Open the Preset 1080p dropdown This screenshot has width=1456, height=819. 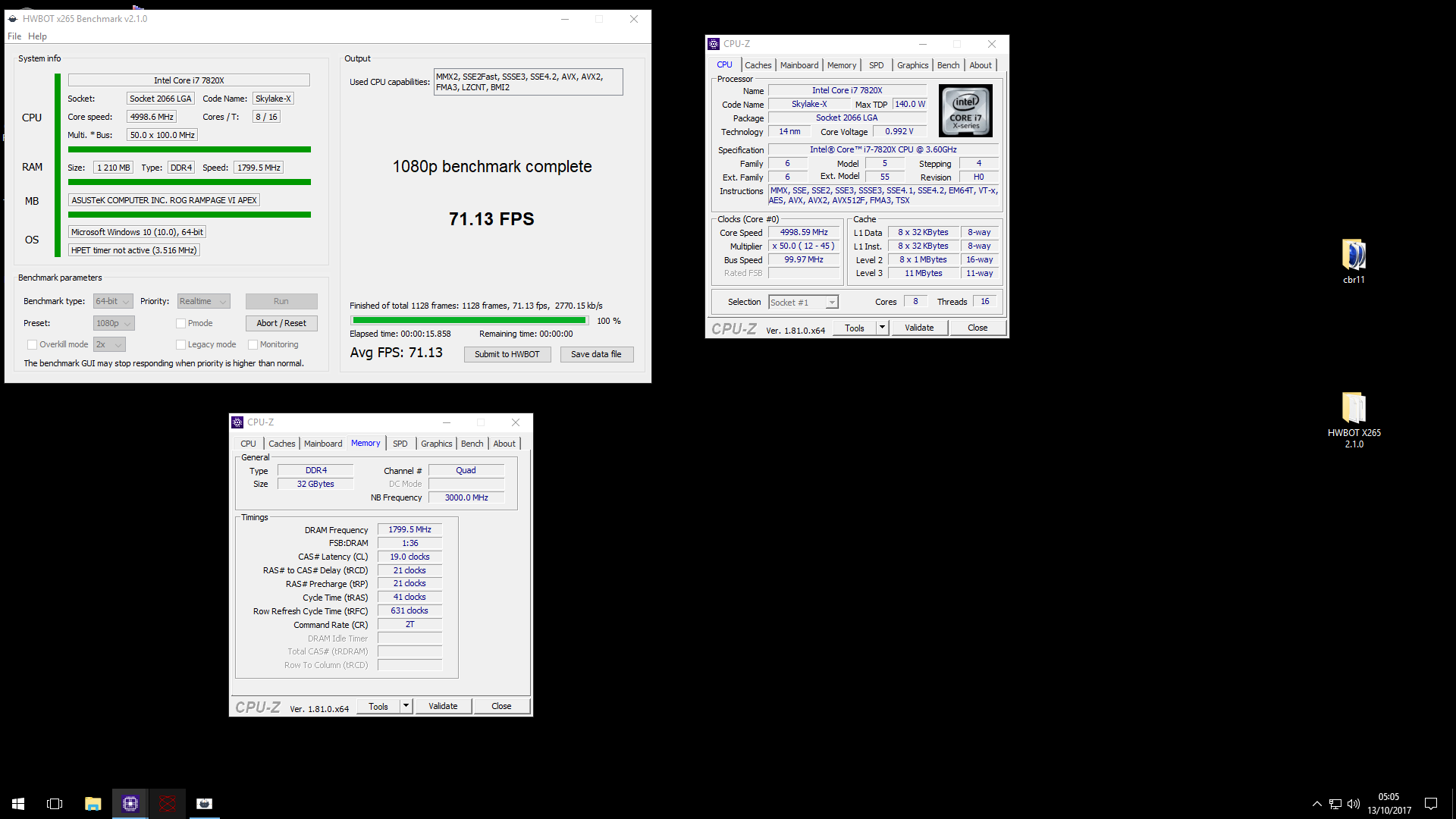(114, 323)
